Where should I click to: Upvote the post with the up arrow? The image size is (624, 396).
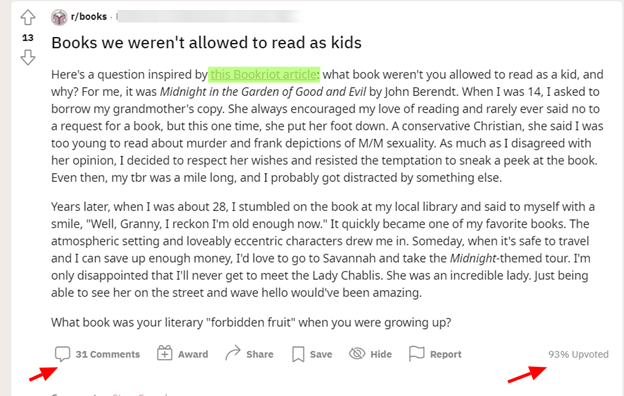click(x=28, y=18)
